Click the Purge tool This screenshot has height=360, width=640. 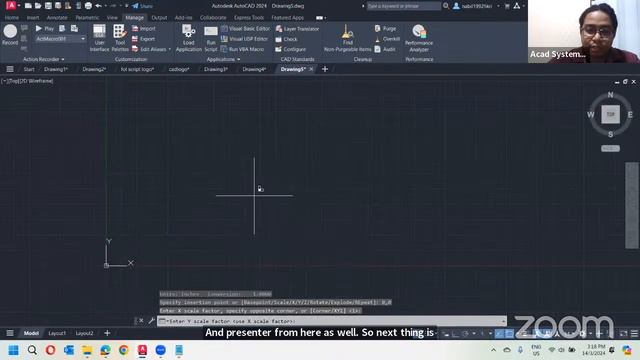coord(385,29)
